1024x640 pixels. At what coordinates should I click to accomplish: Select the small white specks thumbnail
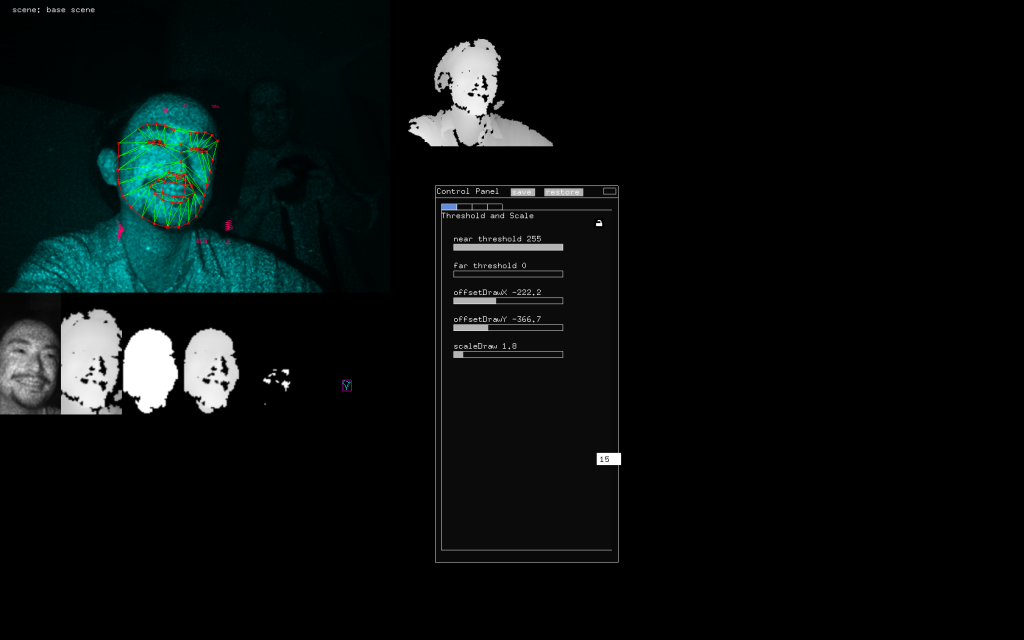(276, 380)
